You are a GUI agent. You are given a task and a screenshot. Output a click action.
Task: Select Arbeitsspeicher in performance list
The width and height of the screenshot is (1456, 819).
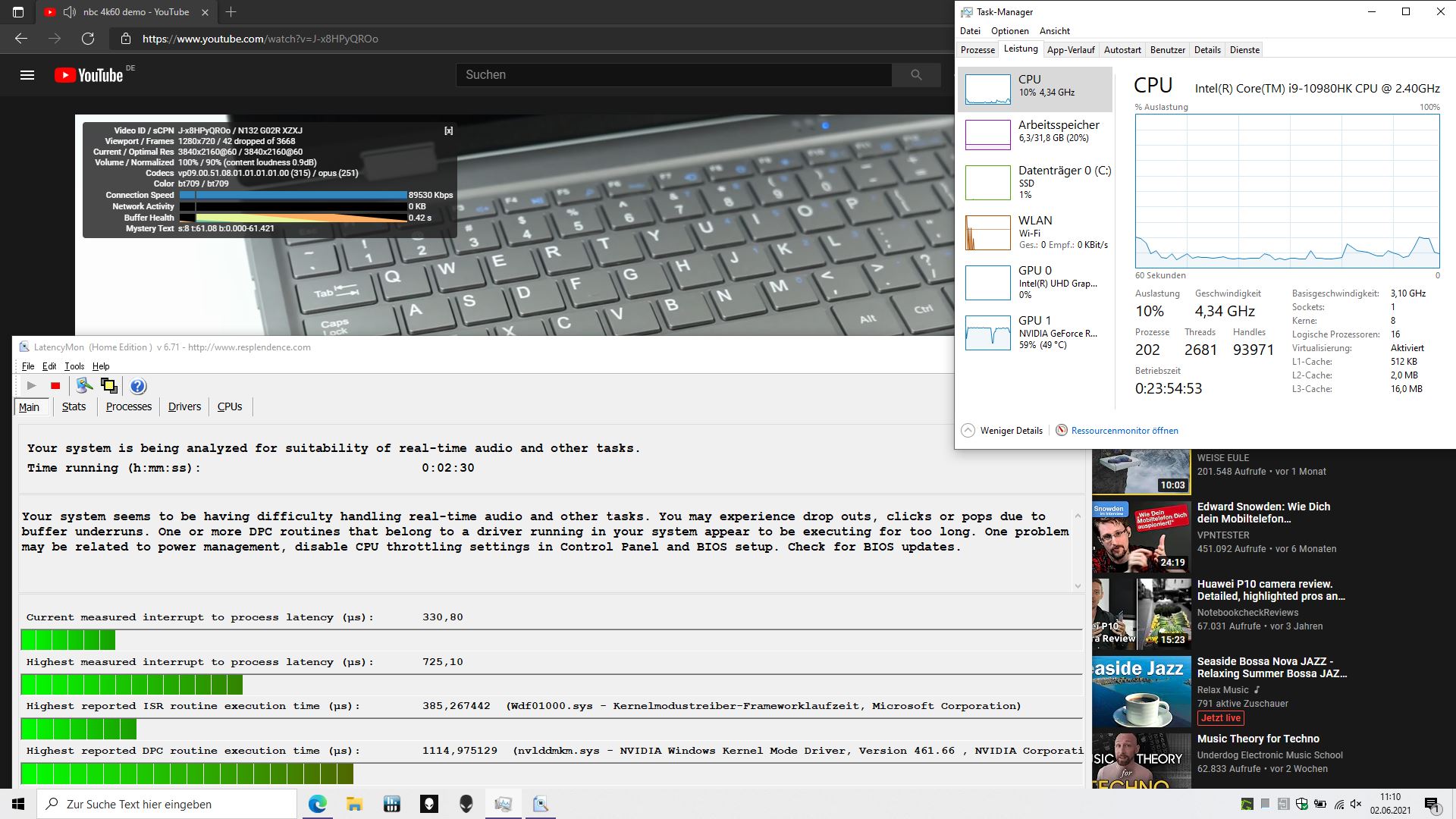click(1035, 135)
